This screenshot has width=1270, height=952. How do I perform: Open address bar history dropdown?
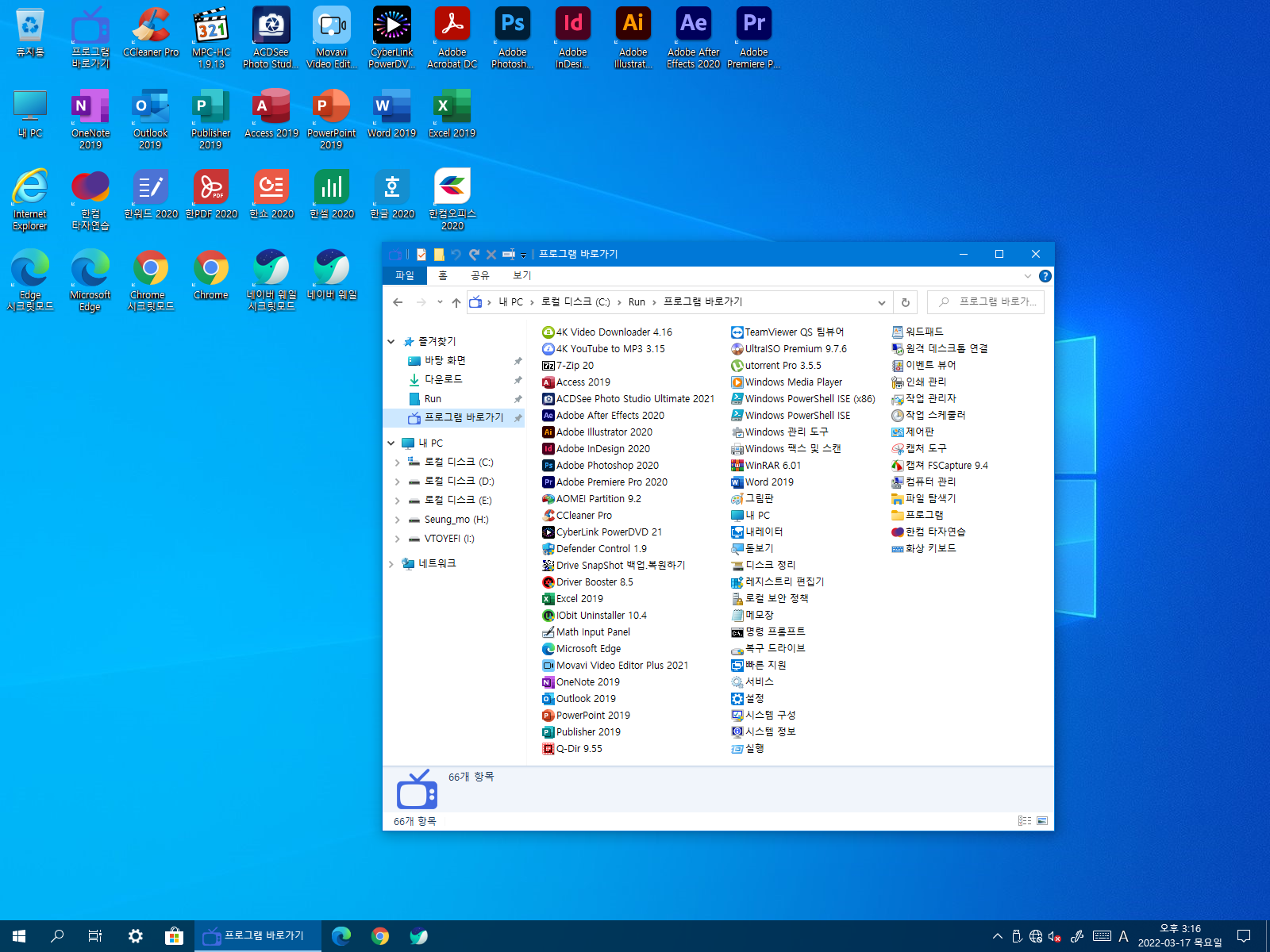click(881, 302)
